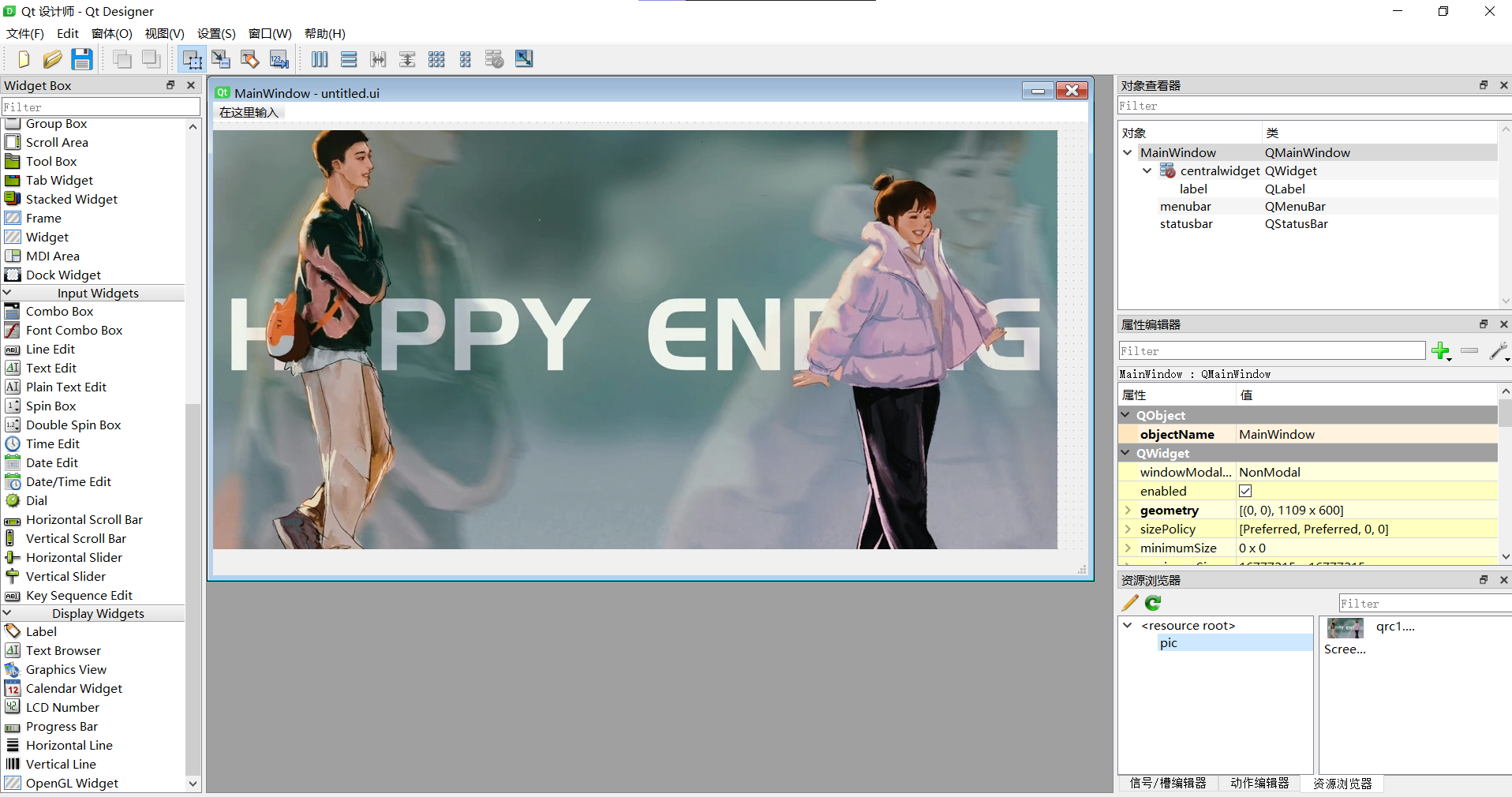Viewport: 1512px width, 797px height.
Task: Collapse the resource root node
Action: pyautogui.click(x=1128, y=625)
